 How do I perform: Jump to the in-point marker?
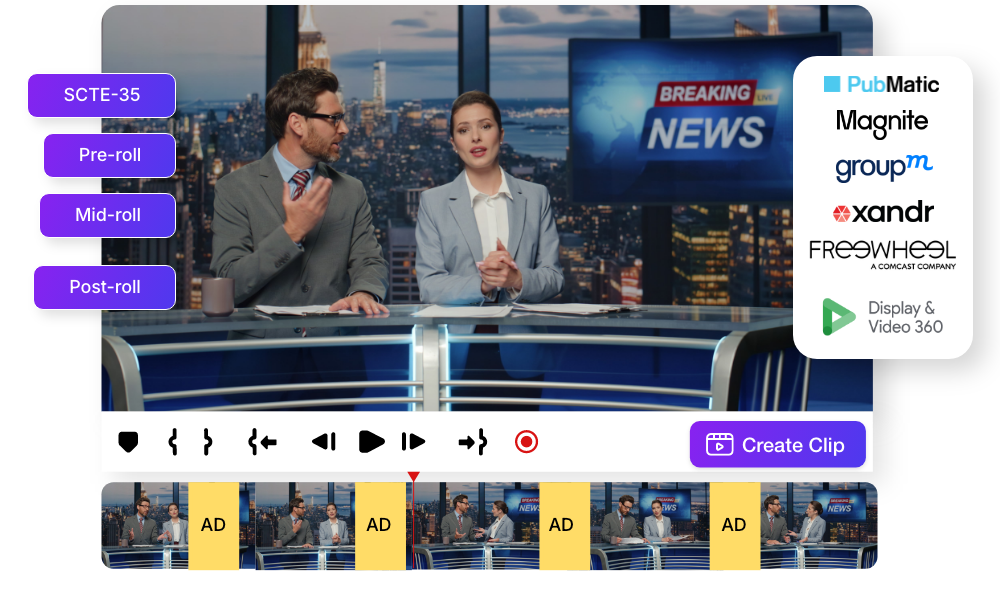(262, 442)
